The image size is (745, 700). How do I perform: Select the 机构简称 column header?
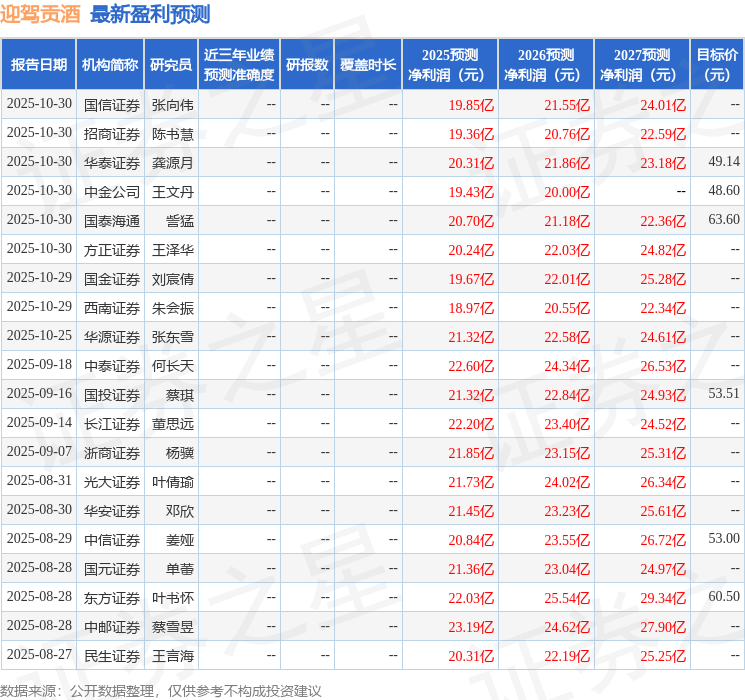110,65
